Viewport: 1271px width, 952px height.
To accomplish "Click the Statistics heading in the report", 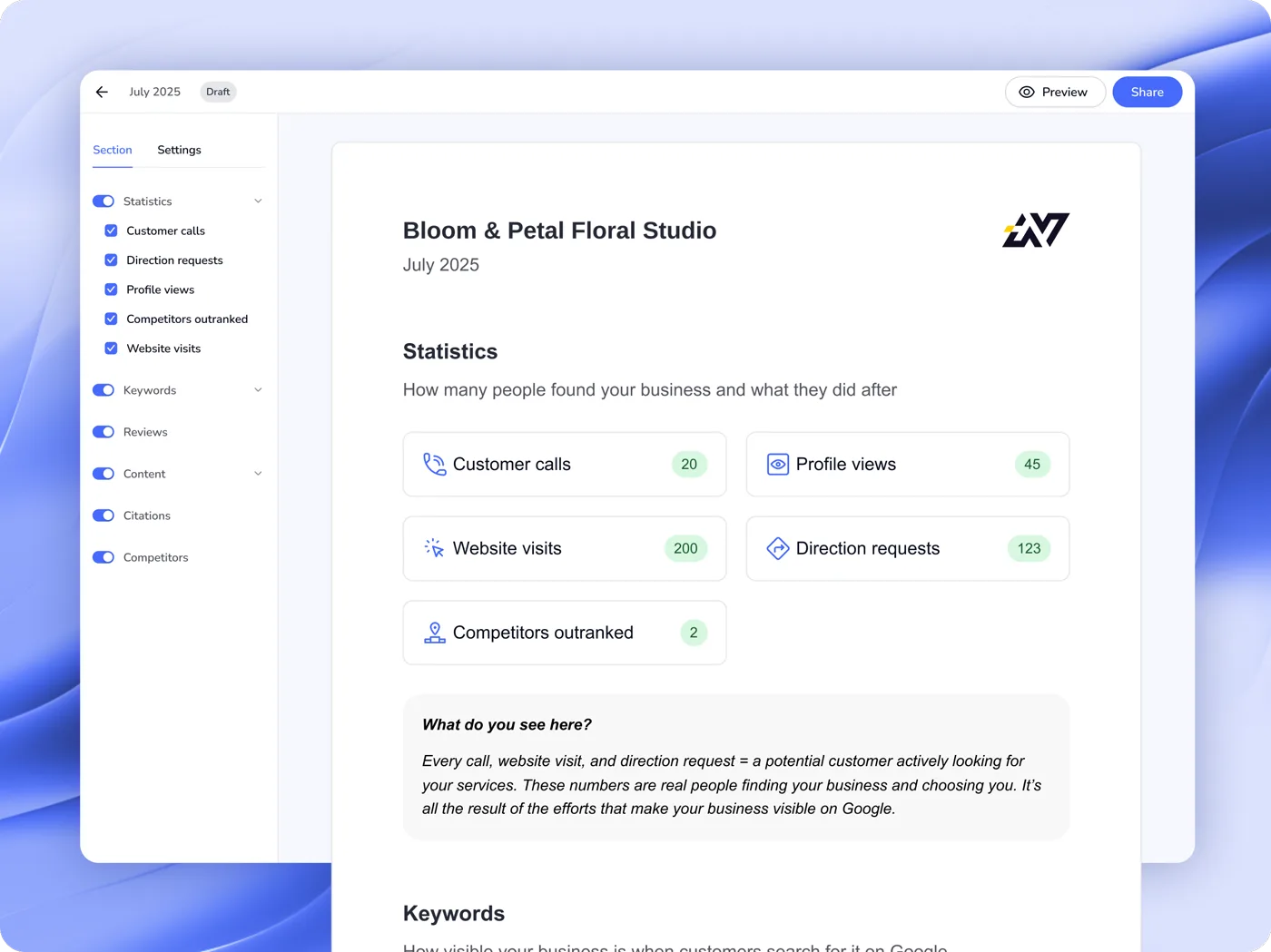I will (450, 351).
